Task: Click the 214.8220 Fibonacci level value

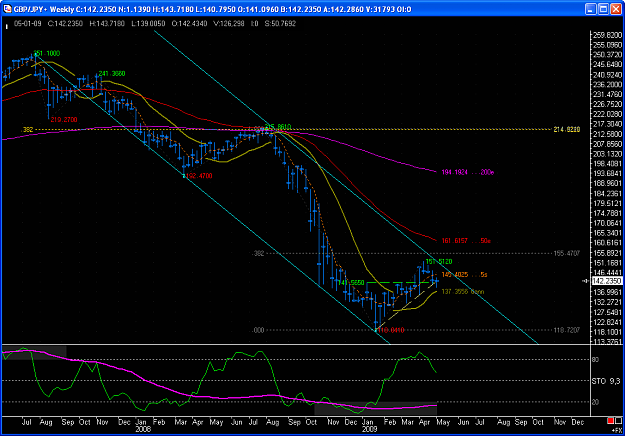Action: (x=567, y=130)
